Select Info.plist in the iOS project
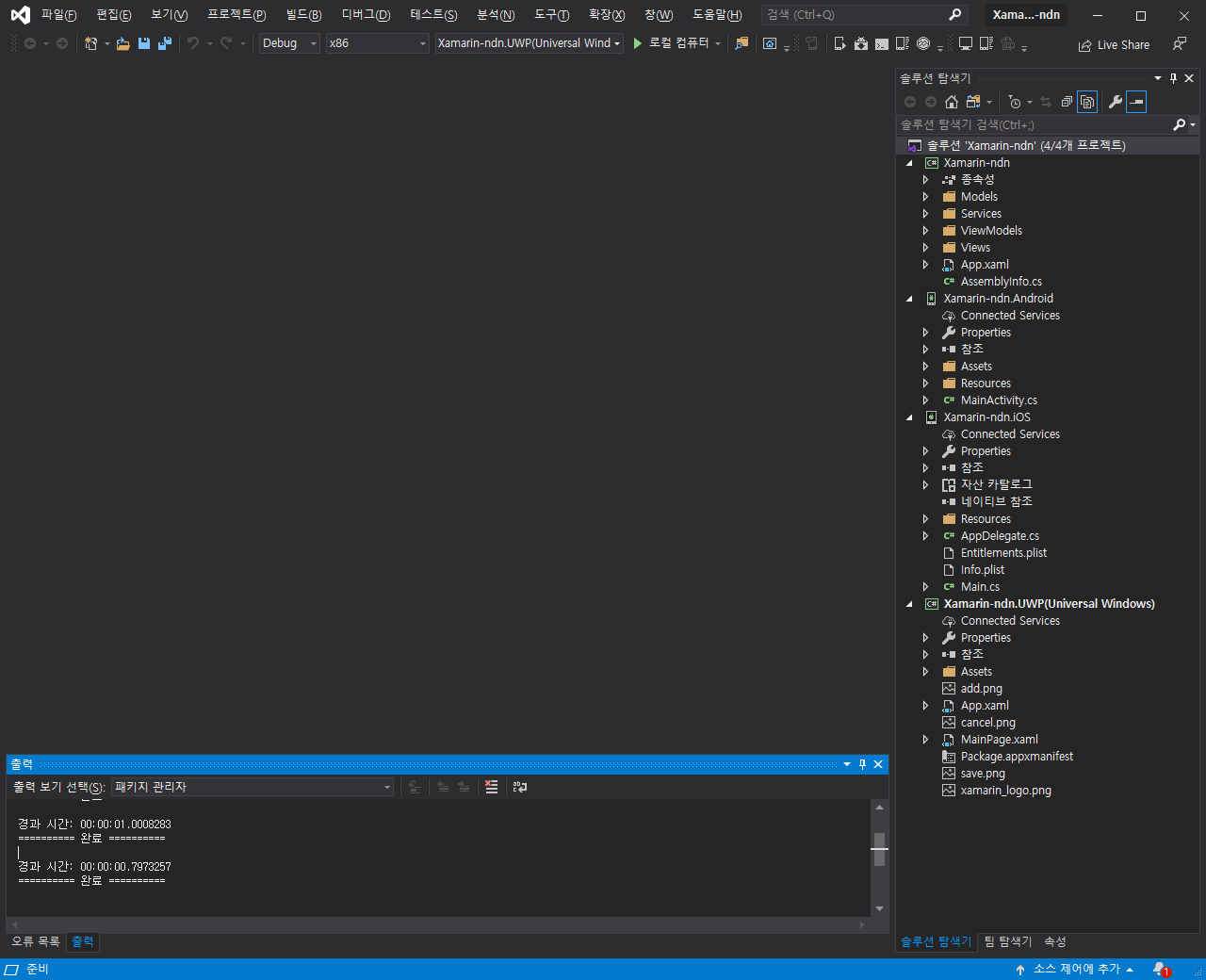This screenshot has height=980, width=1206. 982,570
